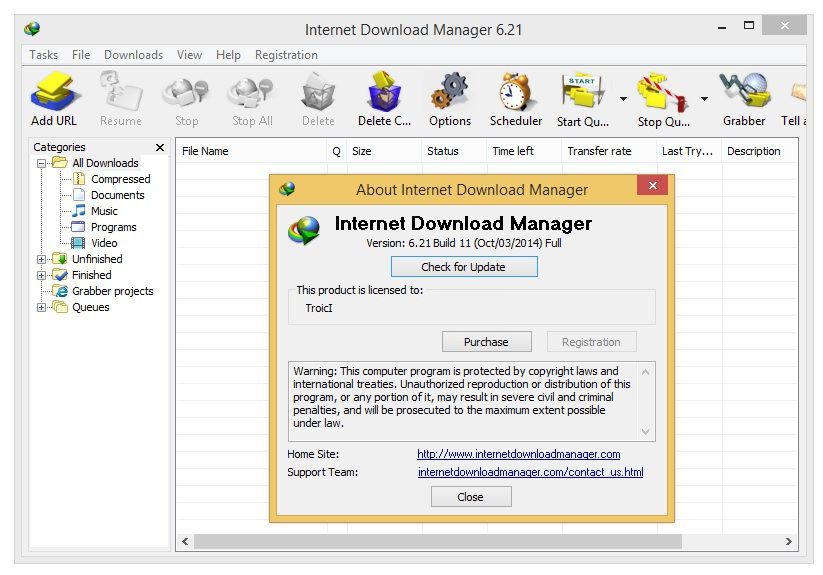Click the Music note icon

click(x=79, y=211)
